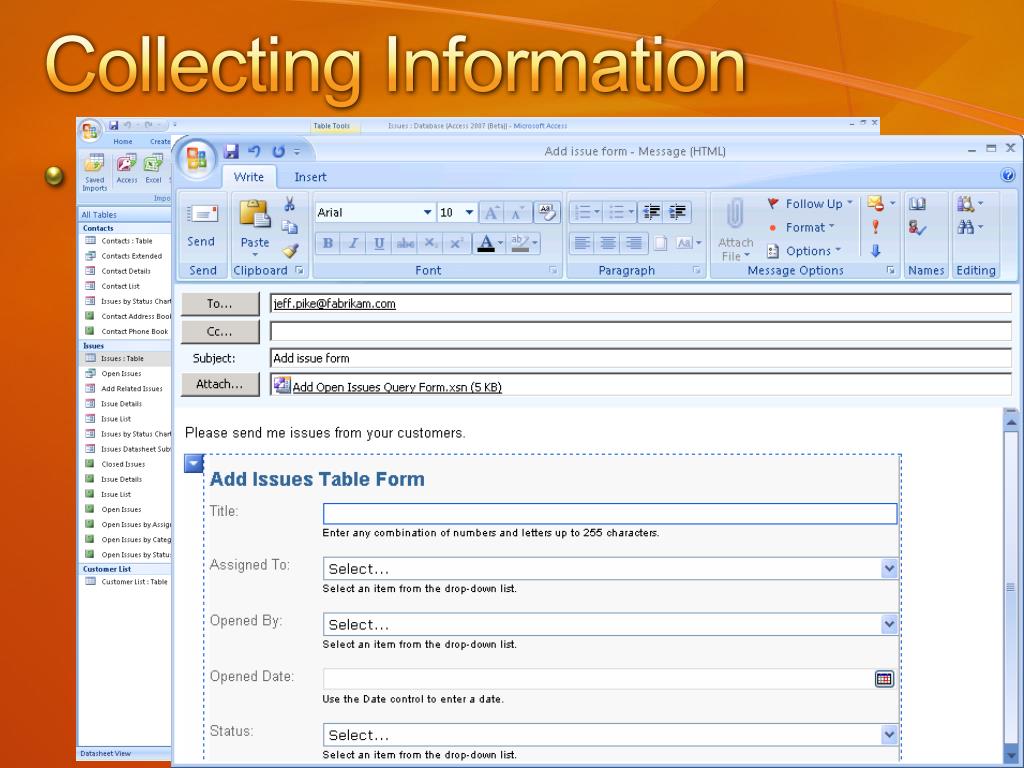
Task: Open Font group dialog launcher
Action: (x=553, y=270)
